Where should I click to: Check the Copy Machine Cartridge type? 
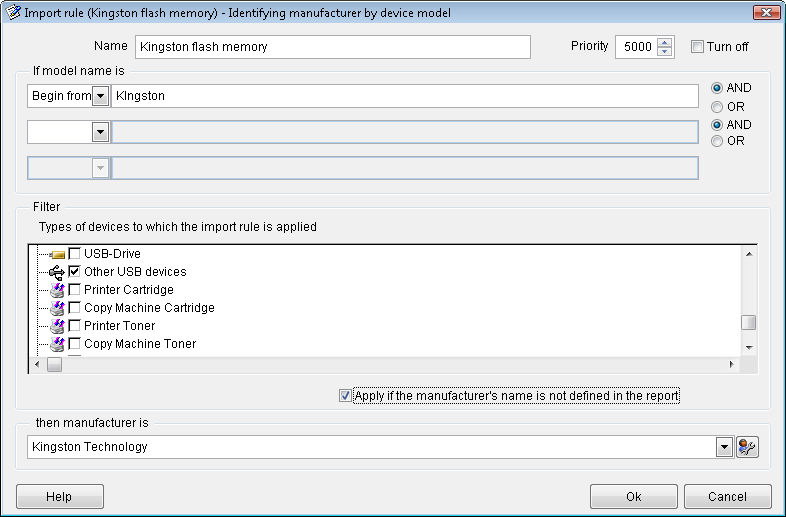pyautogui.click(x=74, y=308)
